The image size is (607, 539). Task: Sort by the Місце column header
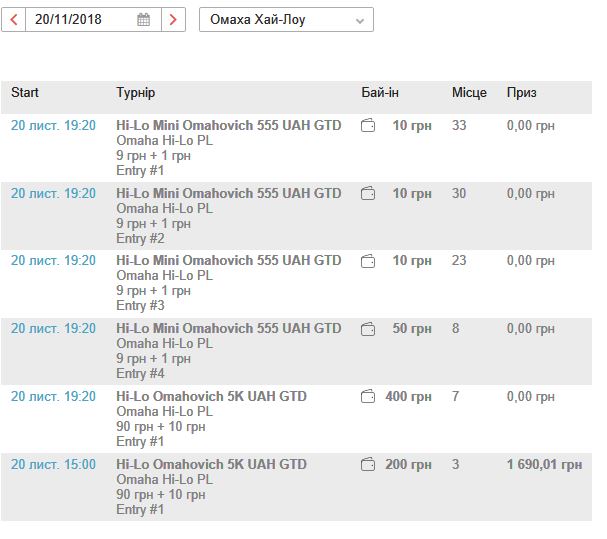469,93
